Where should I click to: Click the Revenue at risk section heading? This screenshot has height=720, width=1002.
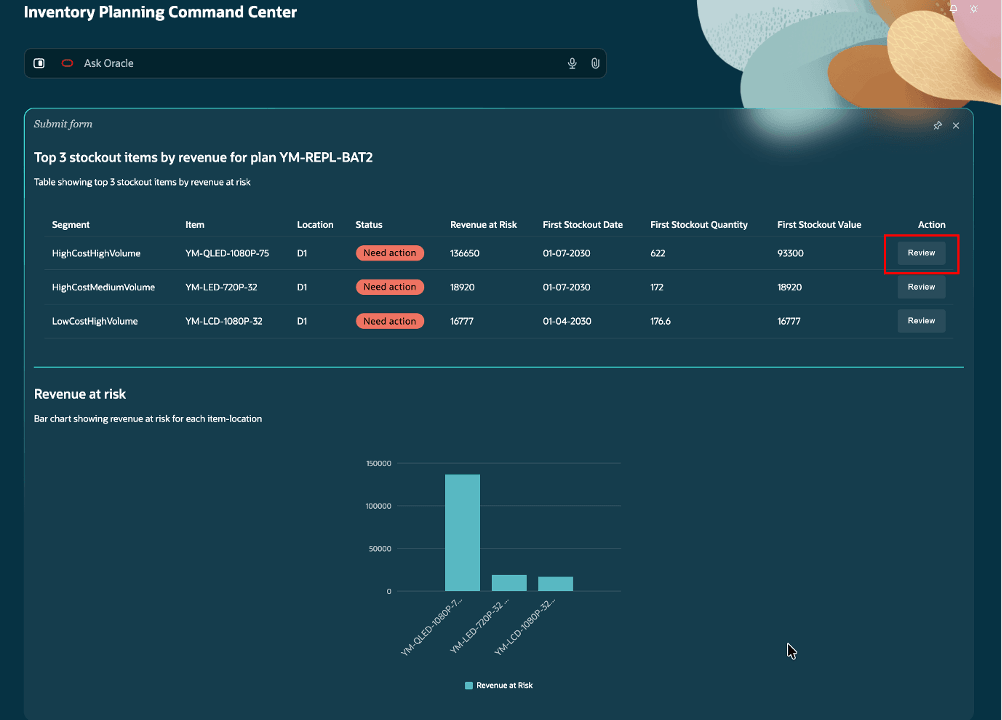[x=80, y=394]
